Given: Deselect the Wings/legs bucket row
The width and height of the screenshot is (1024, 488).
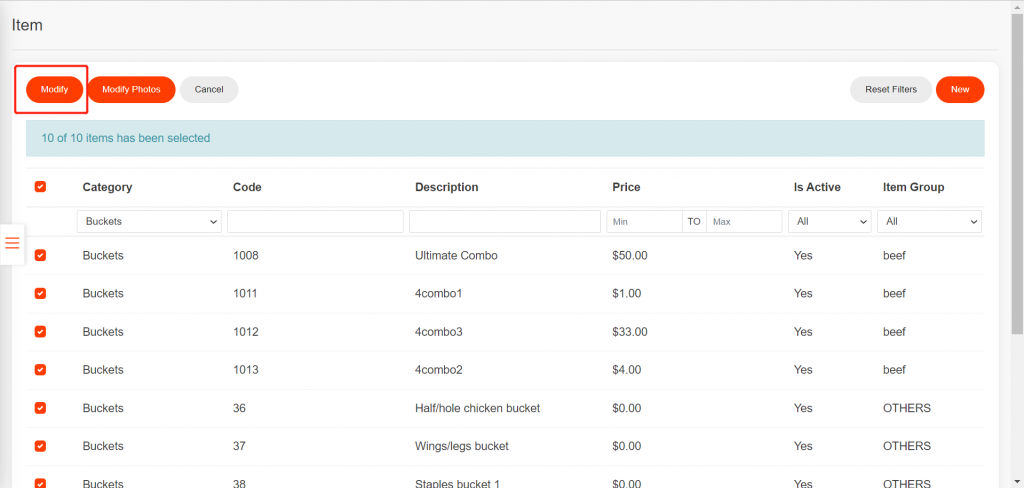Looking at the screenshot, I should point(40,446).
